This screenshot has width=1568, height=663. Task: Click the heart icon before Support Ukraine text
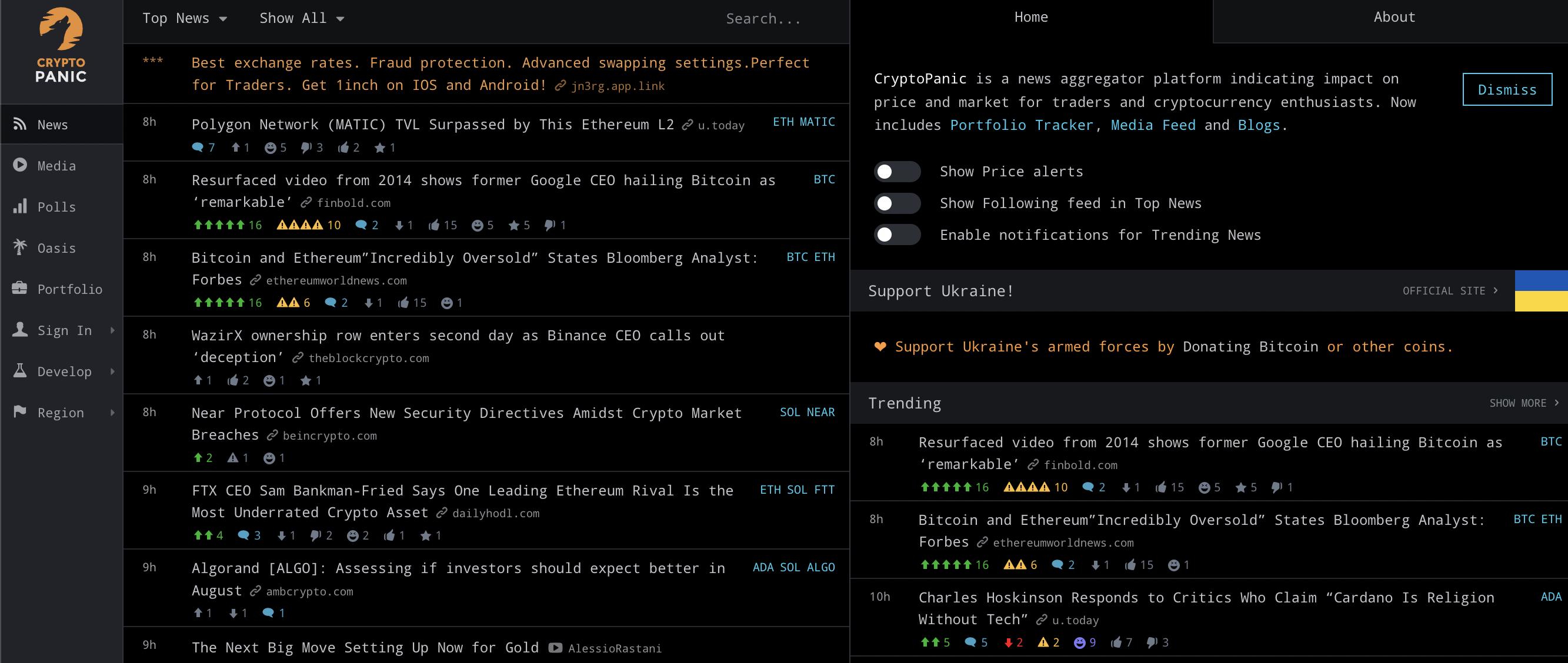880,346
